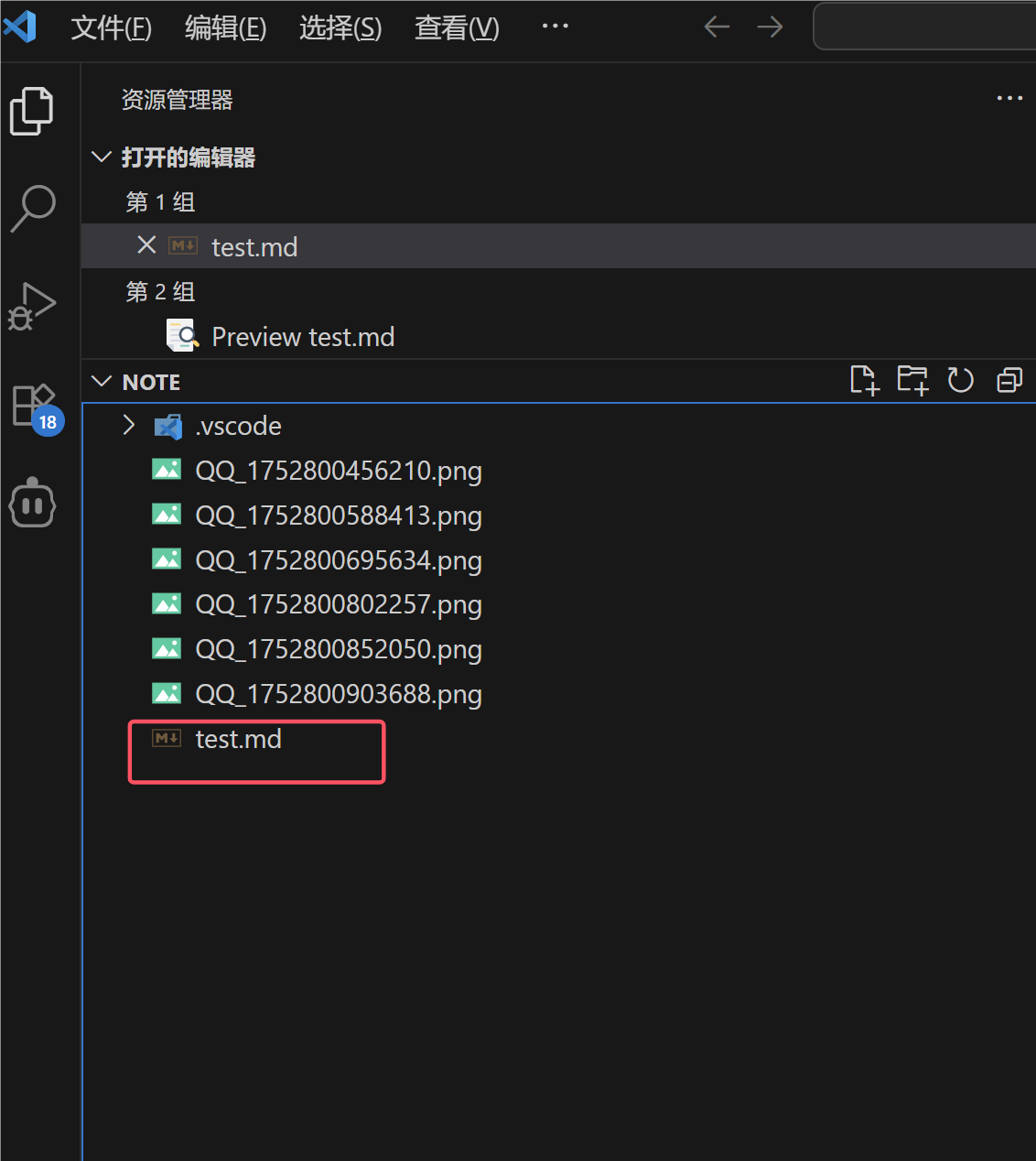Collapse the 打开的编辑器 section
This screenshot has height=1161, width=1036.
coord(101,157)
